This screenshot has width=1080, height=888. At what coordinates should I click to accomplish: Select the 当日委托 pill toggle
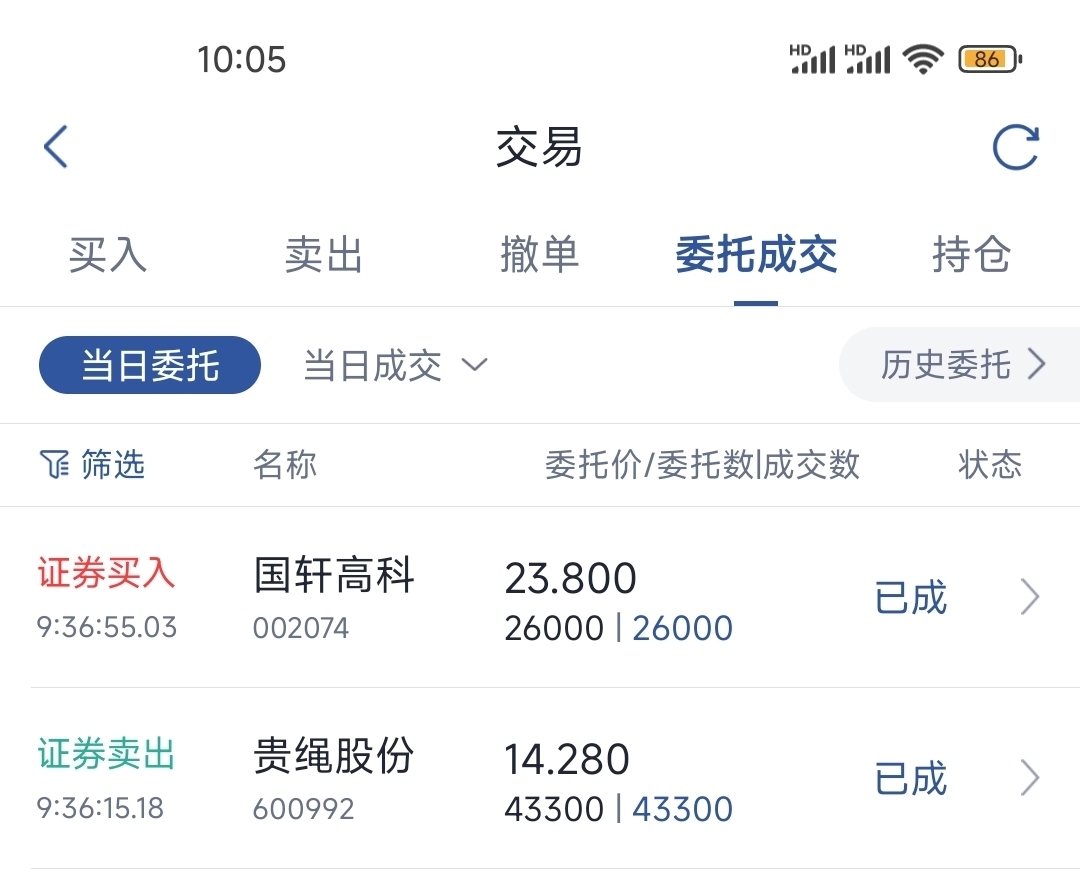(x=150, y=365)
